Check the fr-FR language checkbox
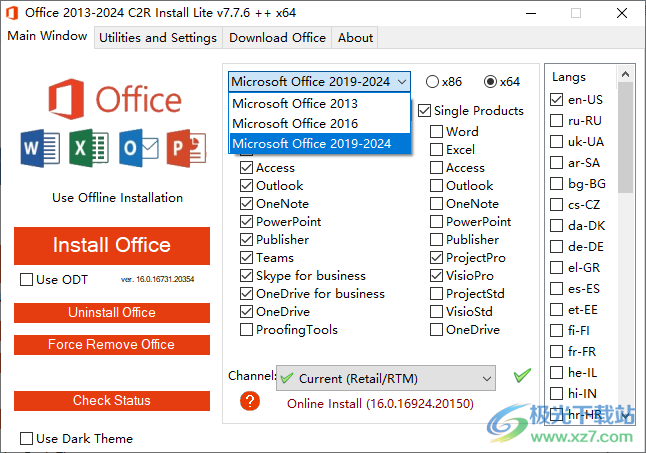The width and height of the screenshot is (646, 453). point(557,352)
